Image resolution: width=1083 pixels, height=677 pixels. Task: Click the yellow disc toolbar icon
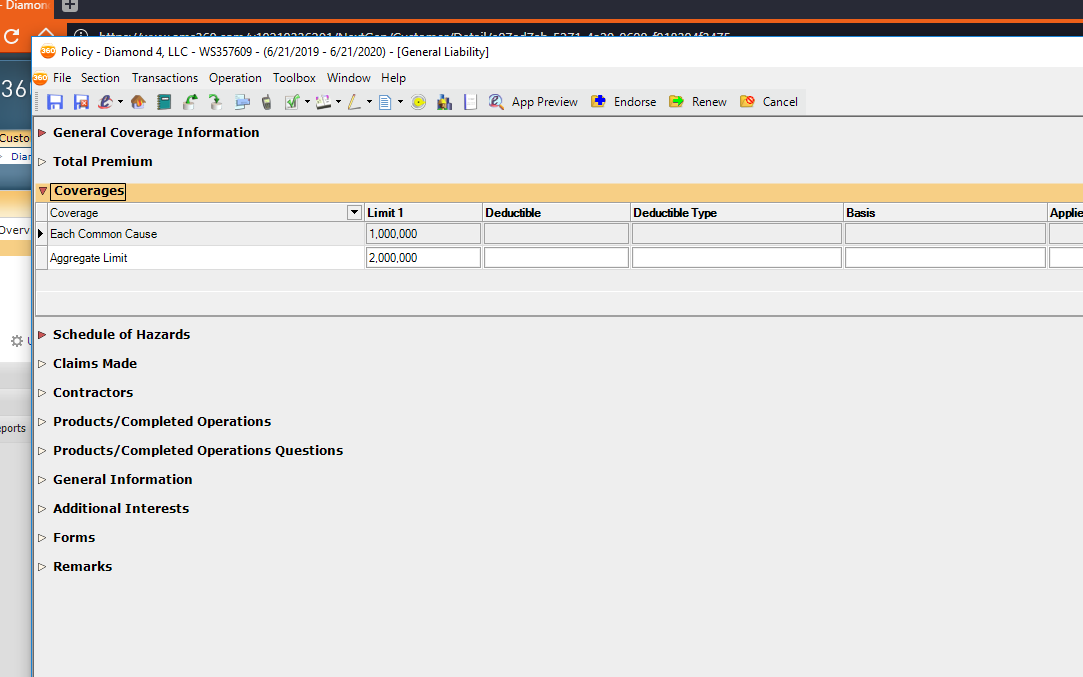pyautogui.click(x=419, y=102)
